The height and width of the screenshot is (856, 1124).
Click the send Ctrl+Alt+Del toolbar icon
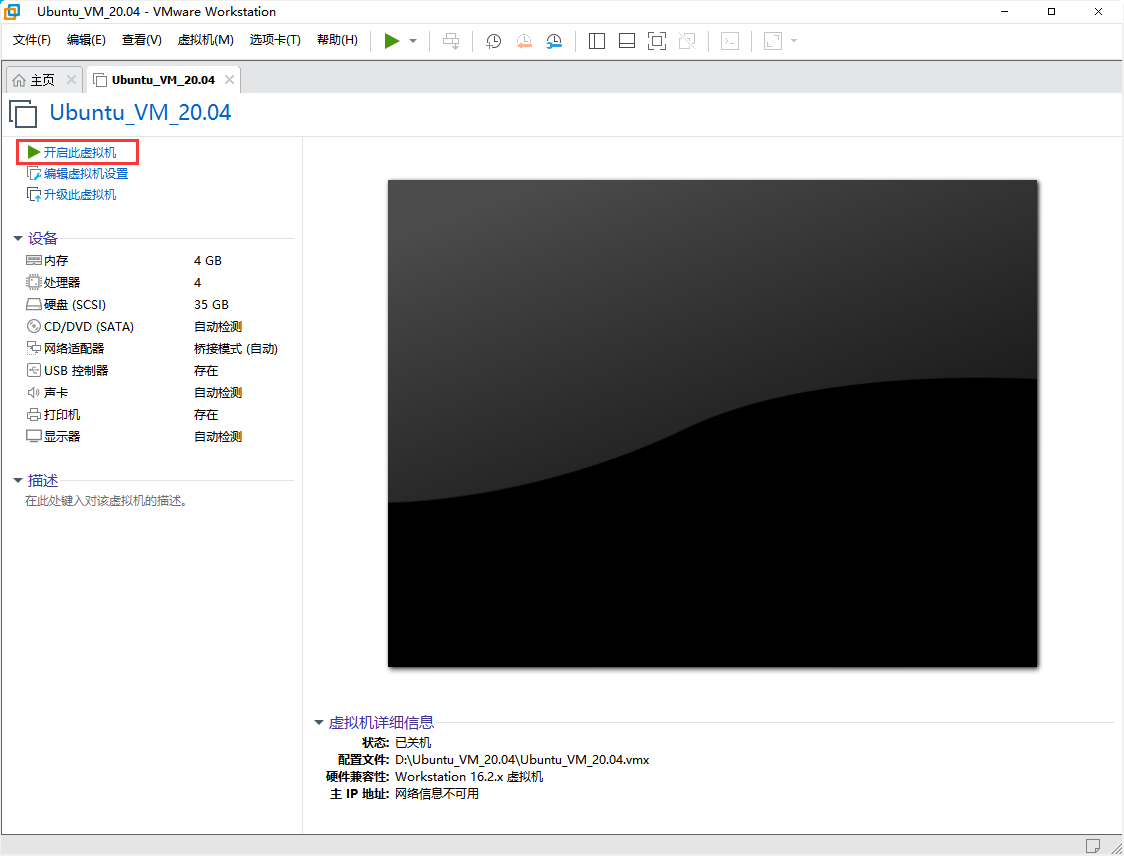(x=451, y=41)
